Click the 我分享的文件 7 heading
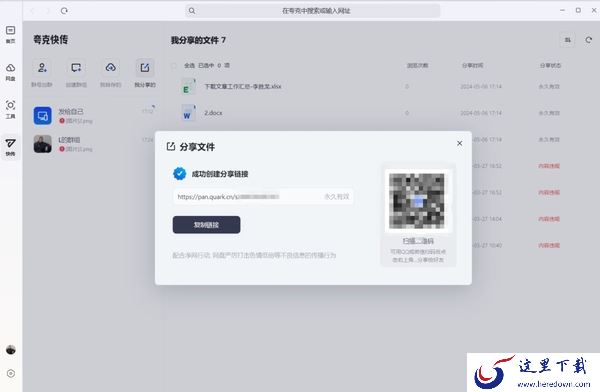Viewport: 600px width, 392px height. [x=198, y=40]
